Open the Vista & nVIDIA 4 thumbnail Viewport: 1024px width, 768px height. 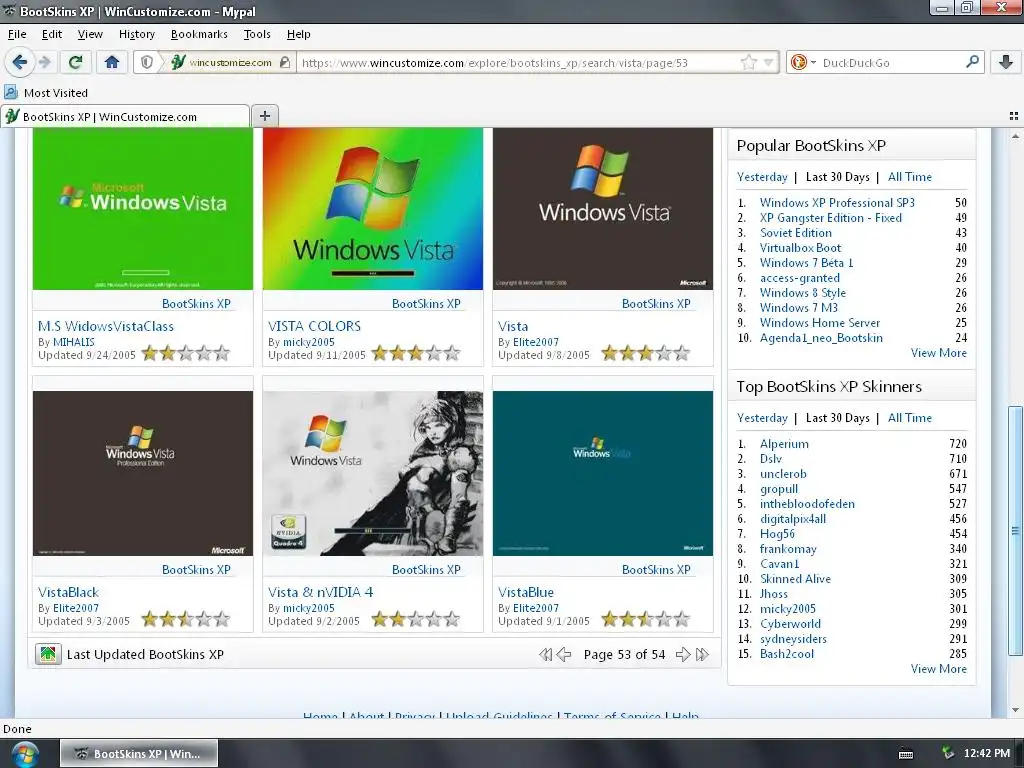pos(373,473)
